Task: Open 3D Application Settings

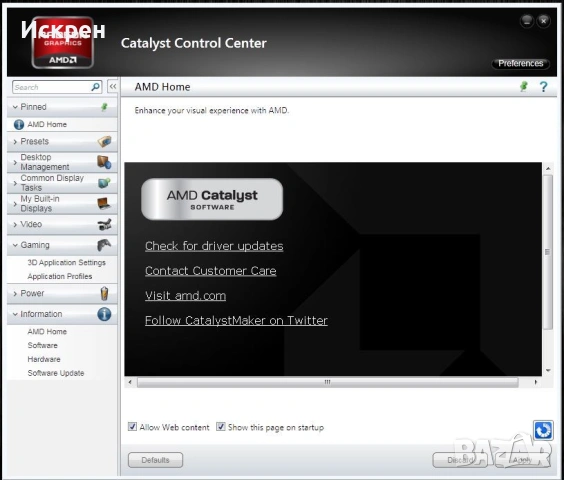Action: click(67, 263)
